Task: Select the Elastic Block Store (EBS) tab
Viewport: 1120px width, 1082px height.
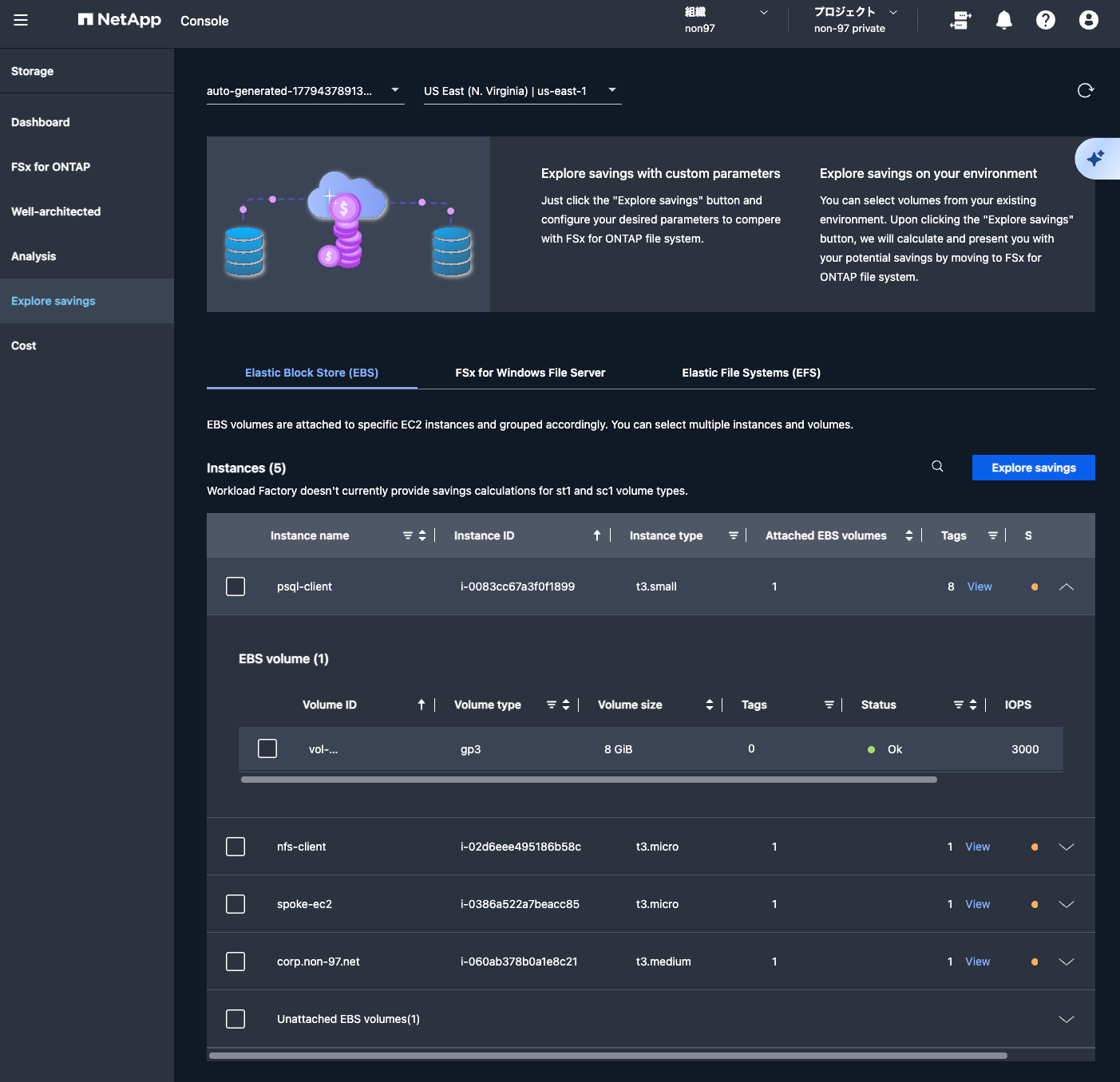Action: 311,373
